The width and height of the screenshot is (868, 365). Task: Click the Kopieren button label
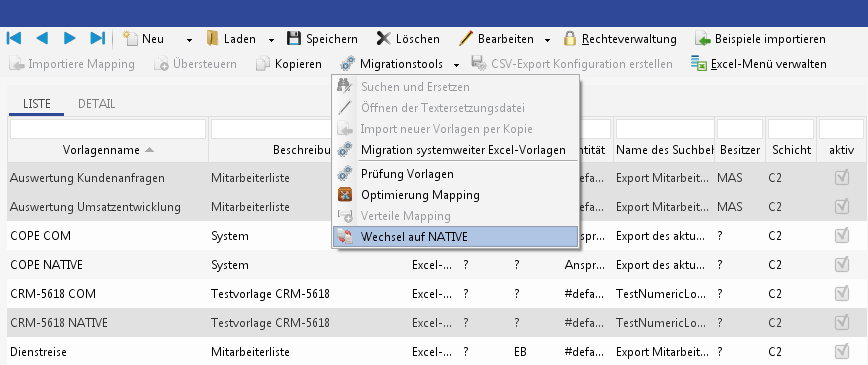click(298, 64)
